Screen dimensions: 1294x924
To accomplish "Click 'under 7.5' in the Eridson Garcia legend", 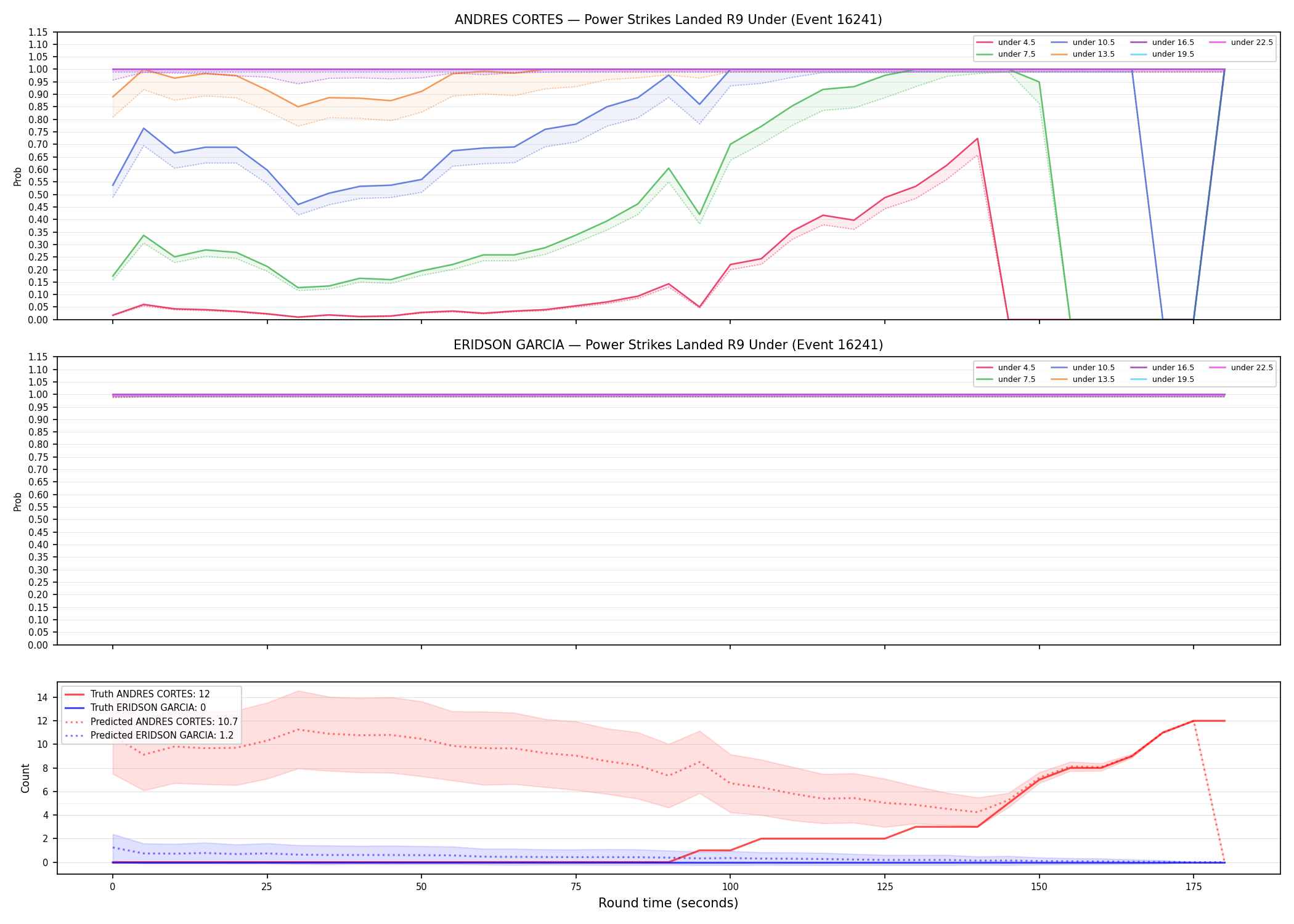I will (x=1005, y=379).
